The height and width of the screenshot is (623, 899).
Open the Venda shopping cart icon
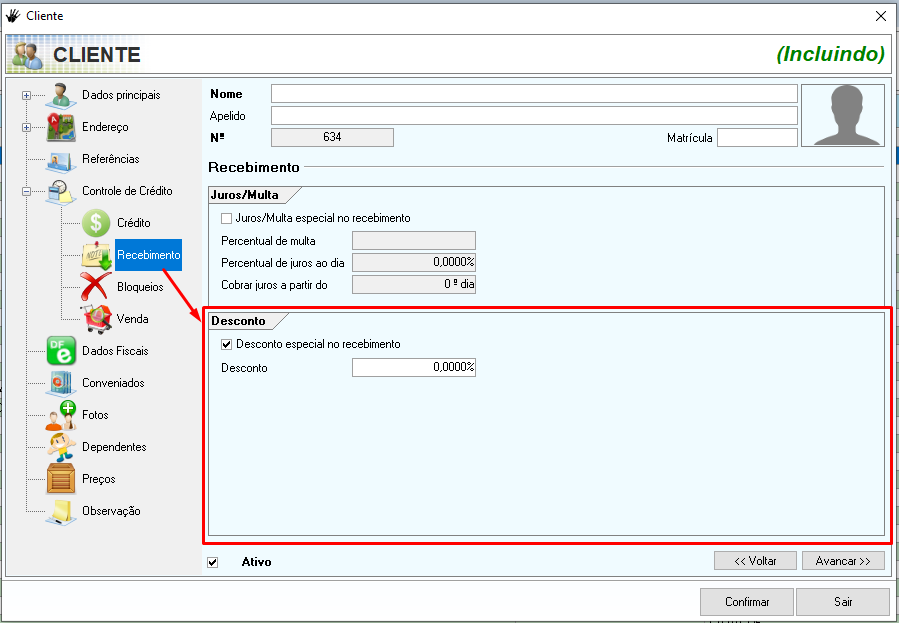pyautogui.click(x=96, y=319)
